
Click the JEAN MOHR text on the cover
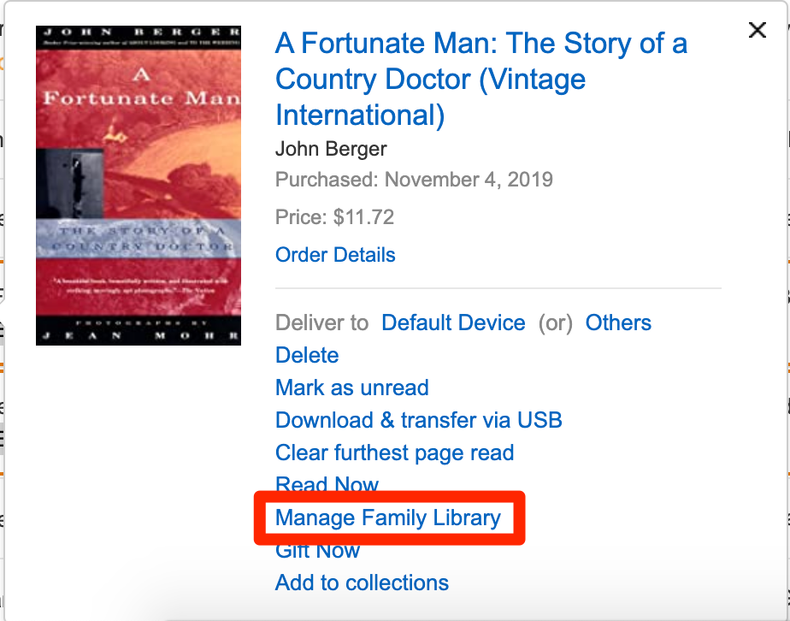[x=138, y=333]
